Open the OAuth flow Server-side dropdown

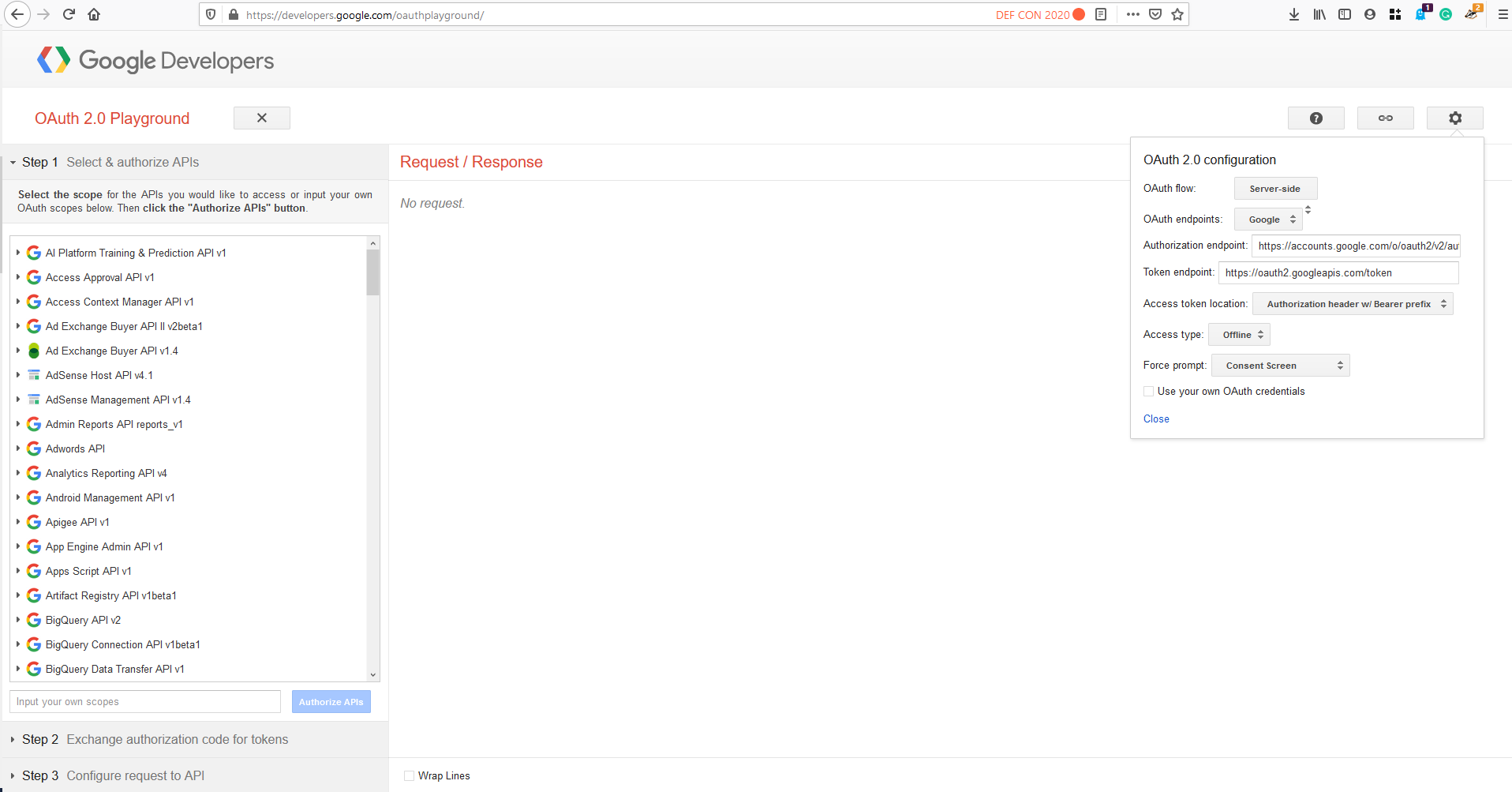coord(1275,189)
